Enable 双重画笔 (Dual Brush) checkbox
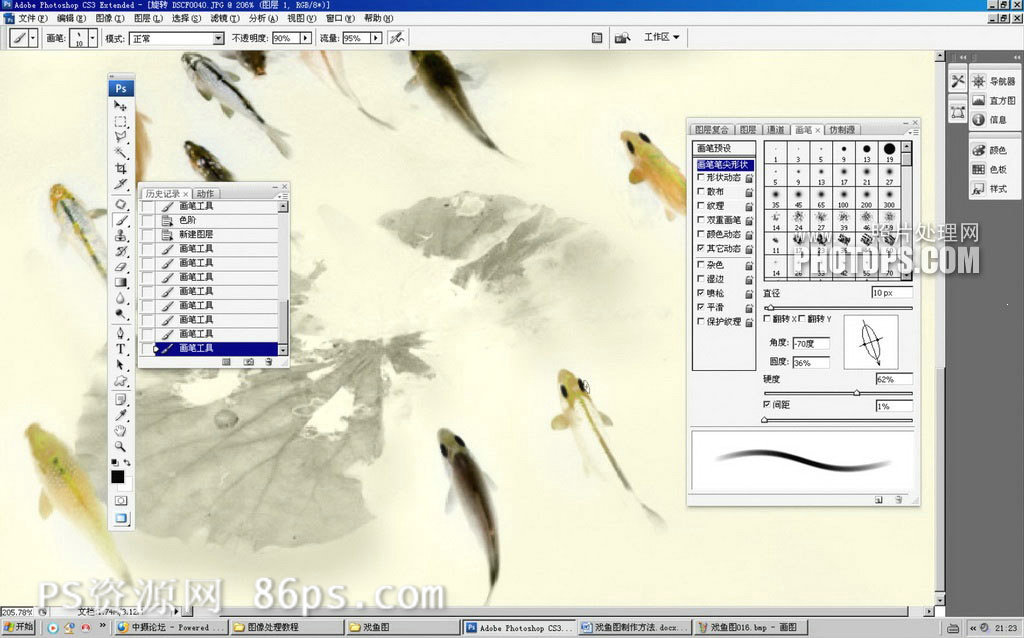The height and width of the screenshot is (638, 1024). tap(701, 220)
